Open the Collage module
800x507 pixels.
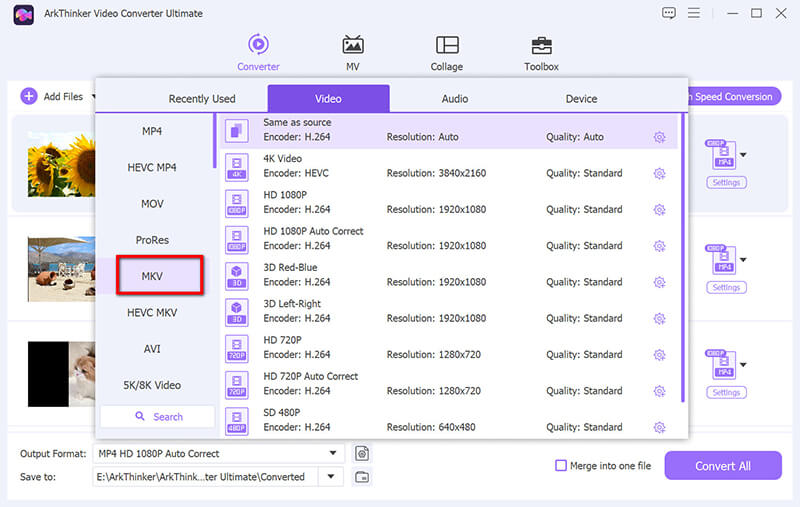point(446,53)
